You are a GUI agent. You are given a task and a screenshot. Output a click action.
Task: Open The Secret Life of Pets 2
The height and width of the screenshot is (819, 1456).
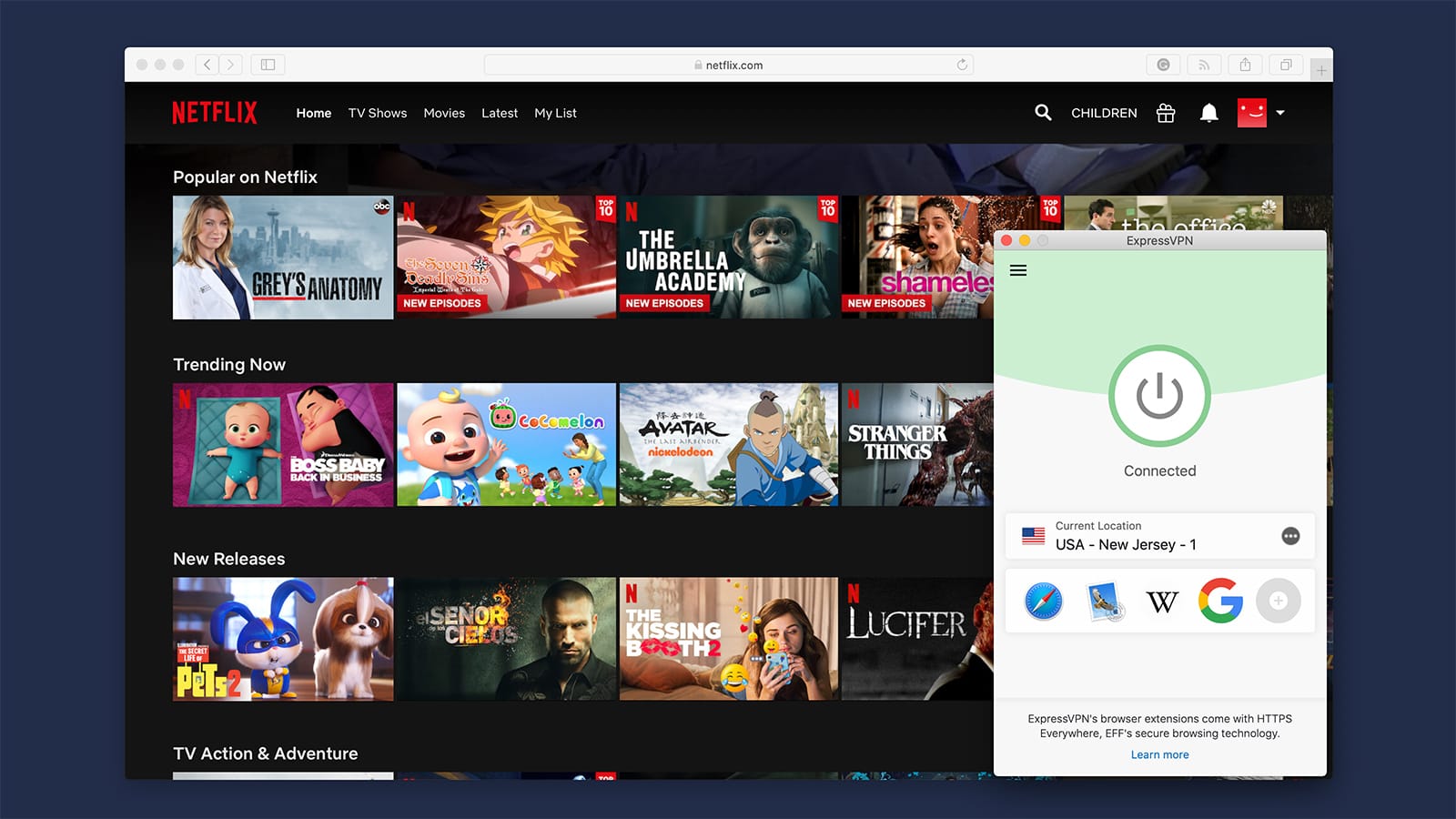click(x=283, y=639)
